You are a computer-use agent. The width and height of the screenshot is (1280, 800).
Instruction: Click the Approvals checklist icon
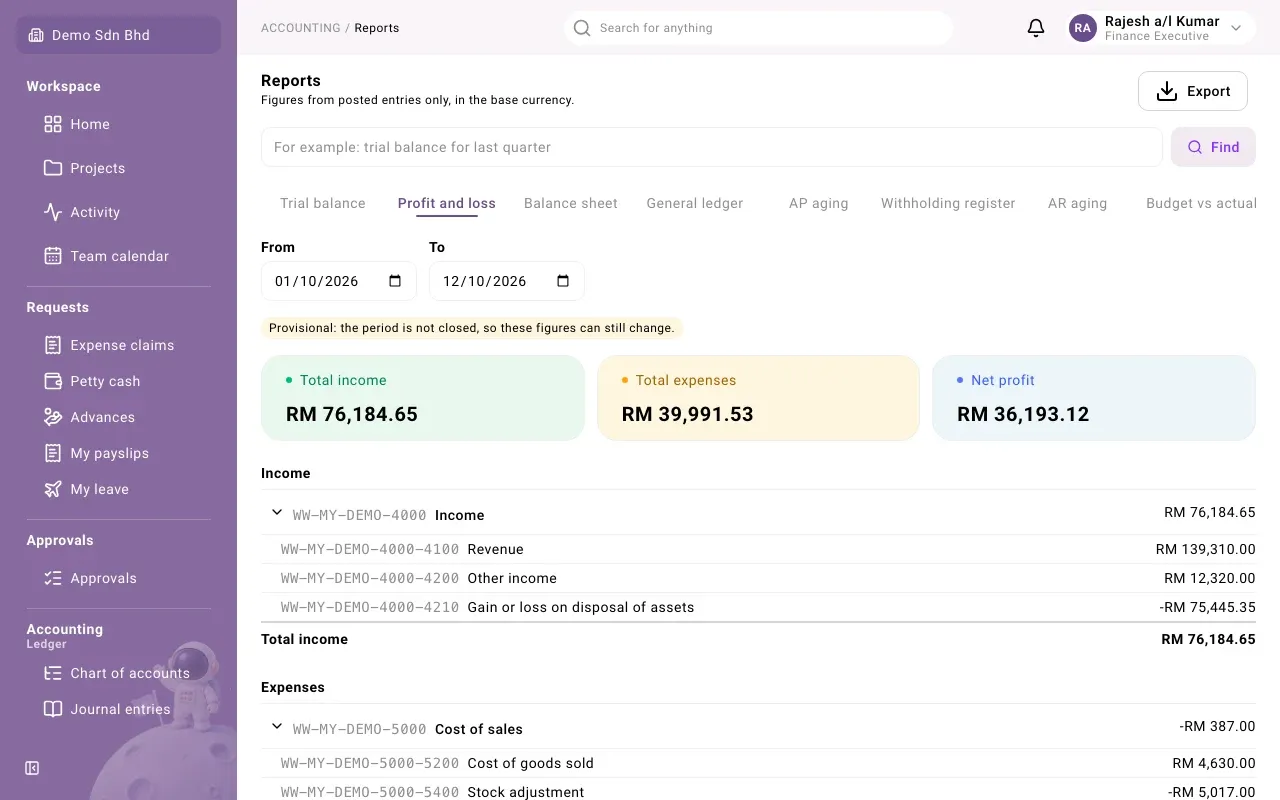coord(53,578)
